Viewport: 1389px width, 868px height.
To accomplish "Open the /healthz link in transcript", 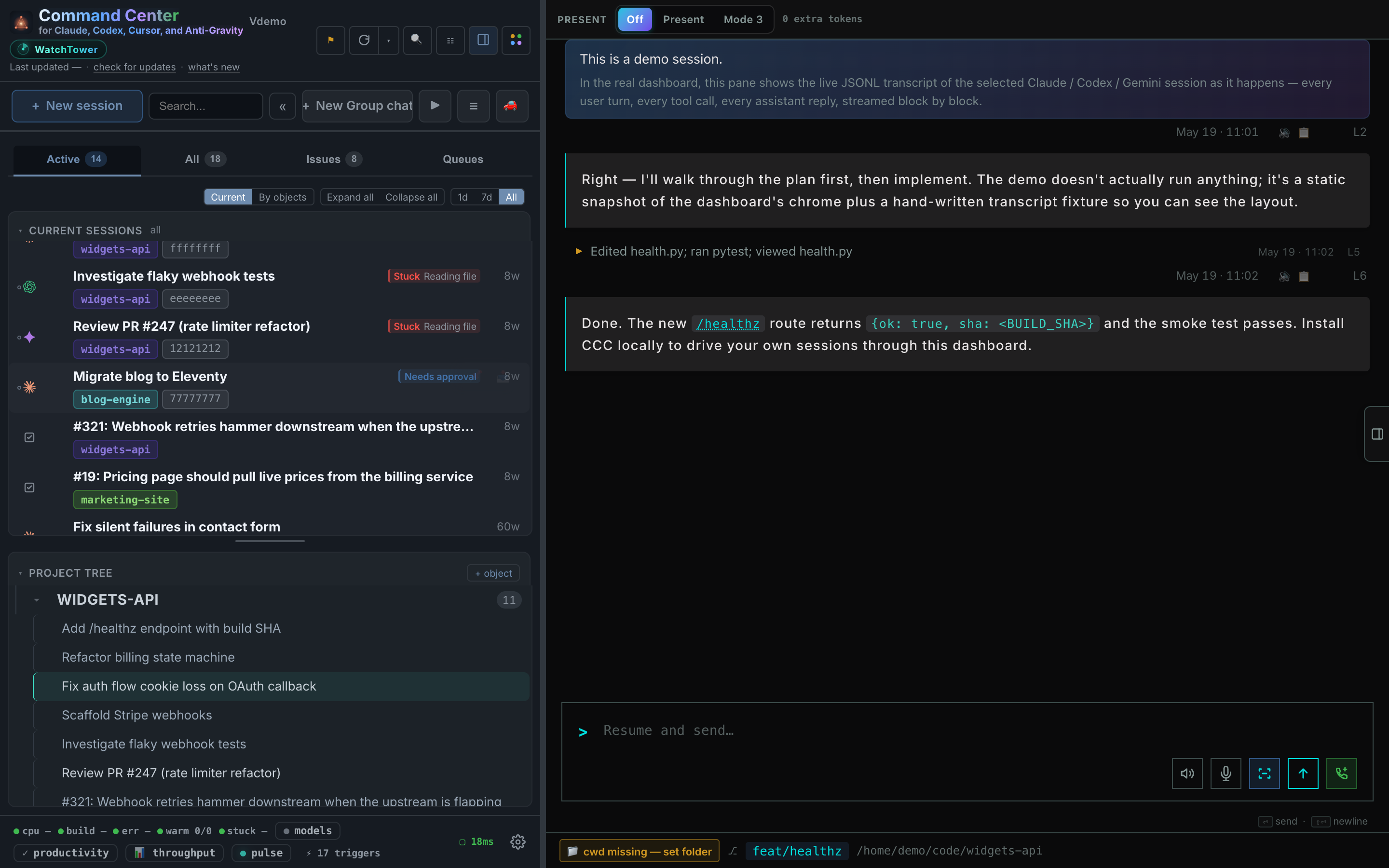I will 728,324.
